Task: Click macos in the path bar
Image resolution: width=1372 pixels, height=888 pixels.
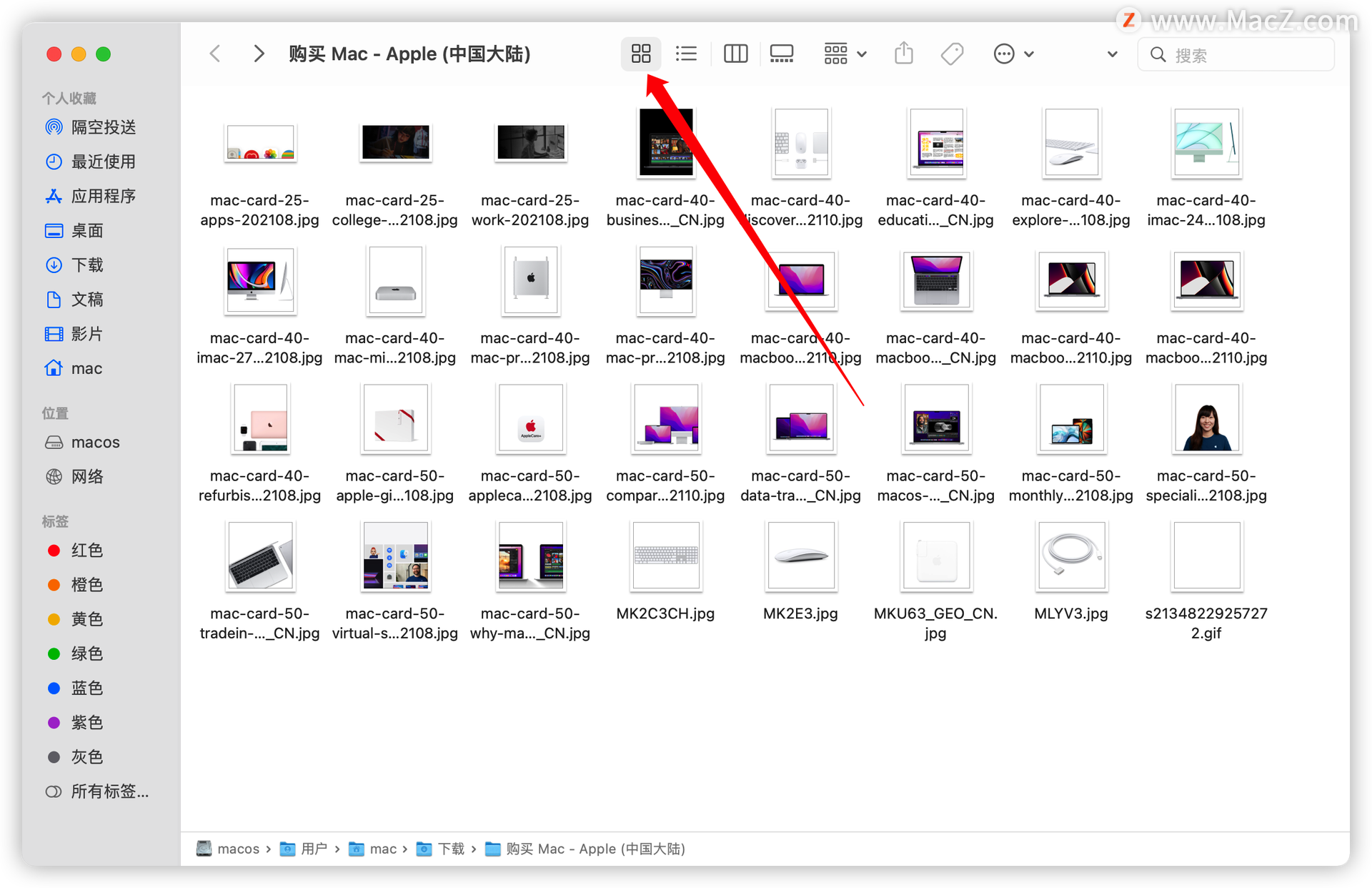Action: pos(228,849)
